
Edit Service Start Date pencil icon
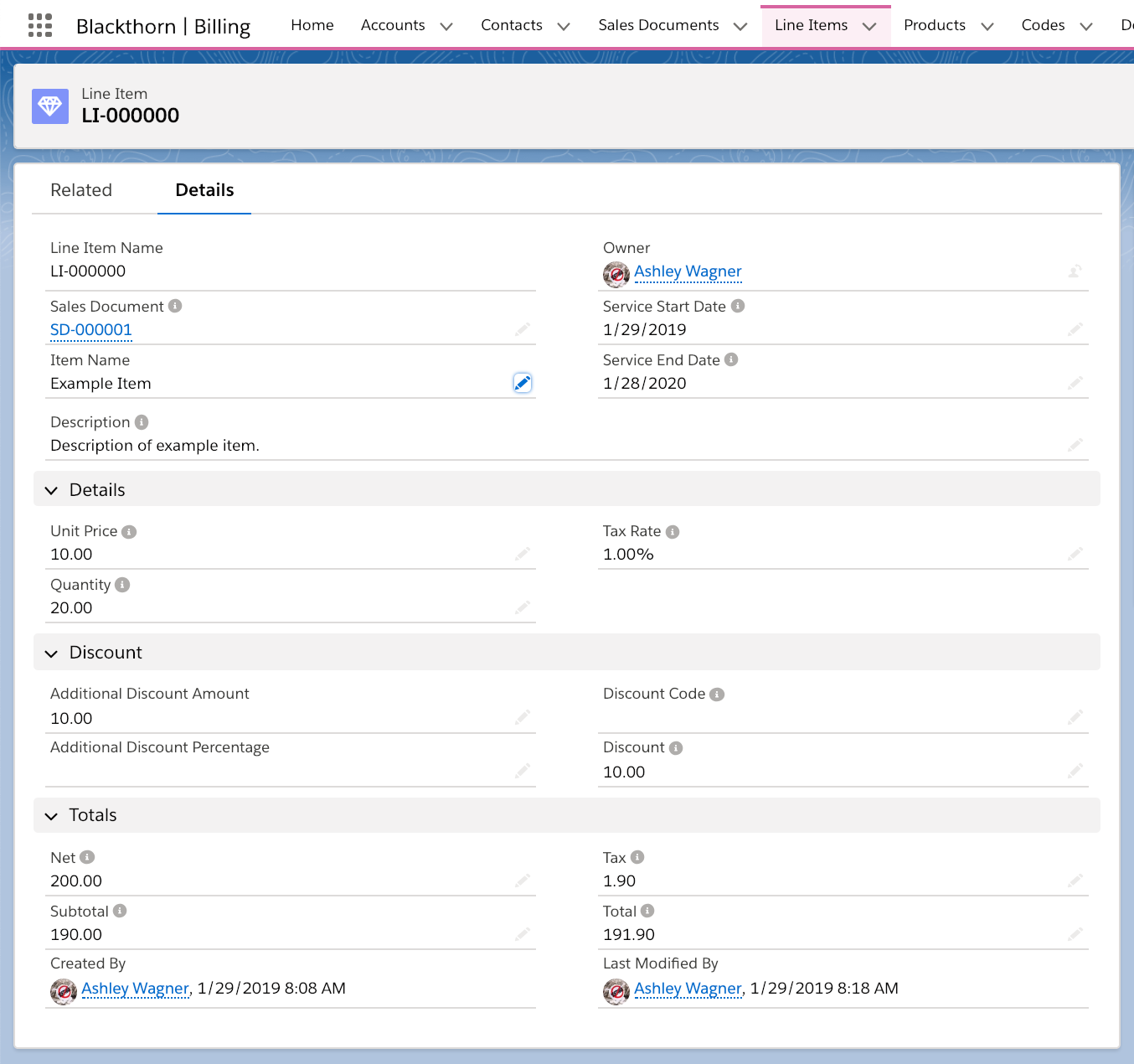[1075, 329]
